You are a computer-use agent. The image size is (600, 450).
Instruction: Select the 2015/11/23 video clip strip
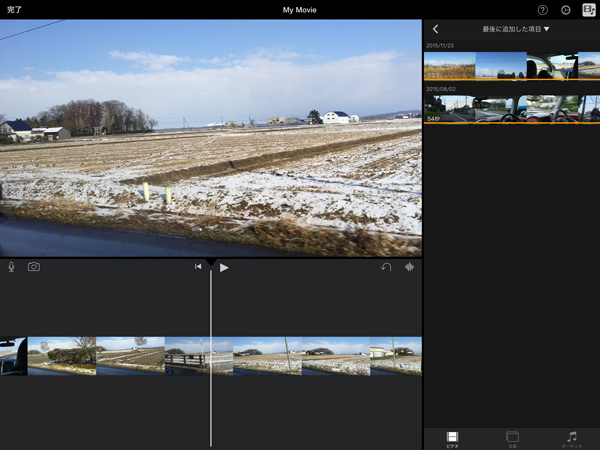(x=512, y=66)
